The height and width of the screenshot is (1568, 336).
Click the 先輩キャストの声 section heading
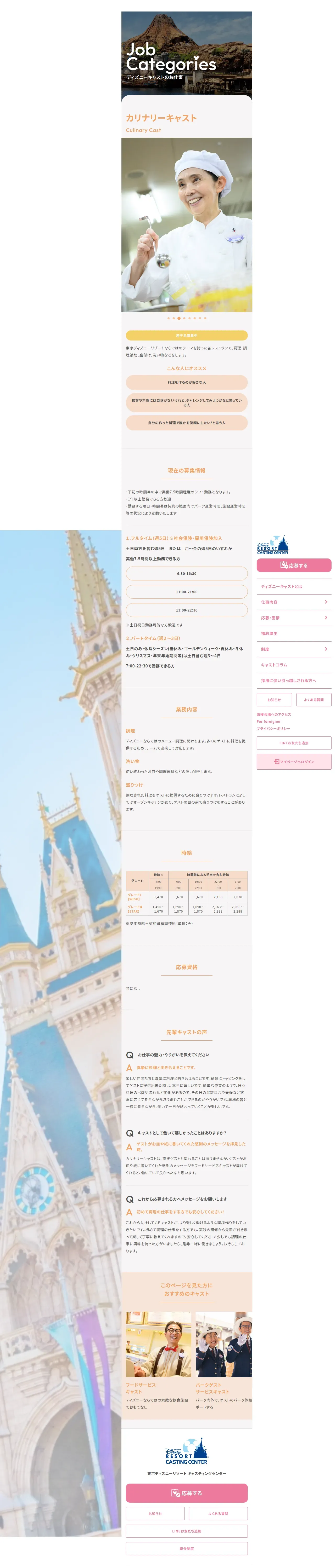pyautogui.click(x=187, y=1032)
